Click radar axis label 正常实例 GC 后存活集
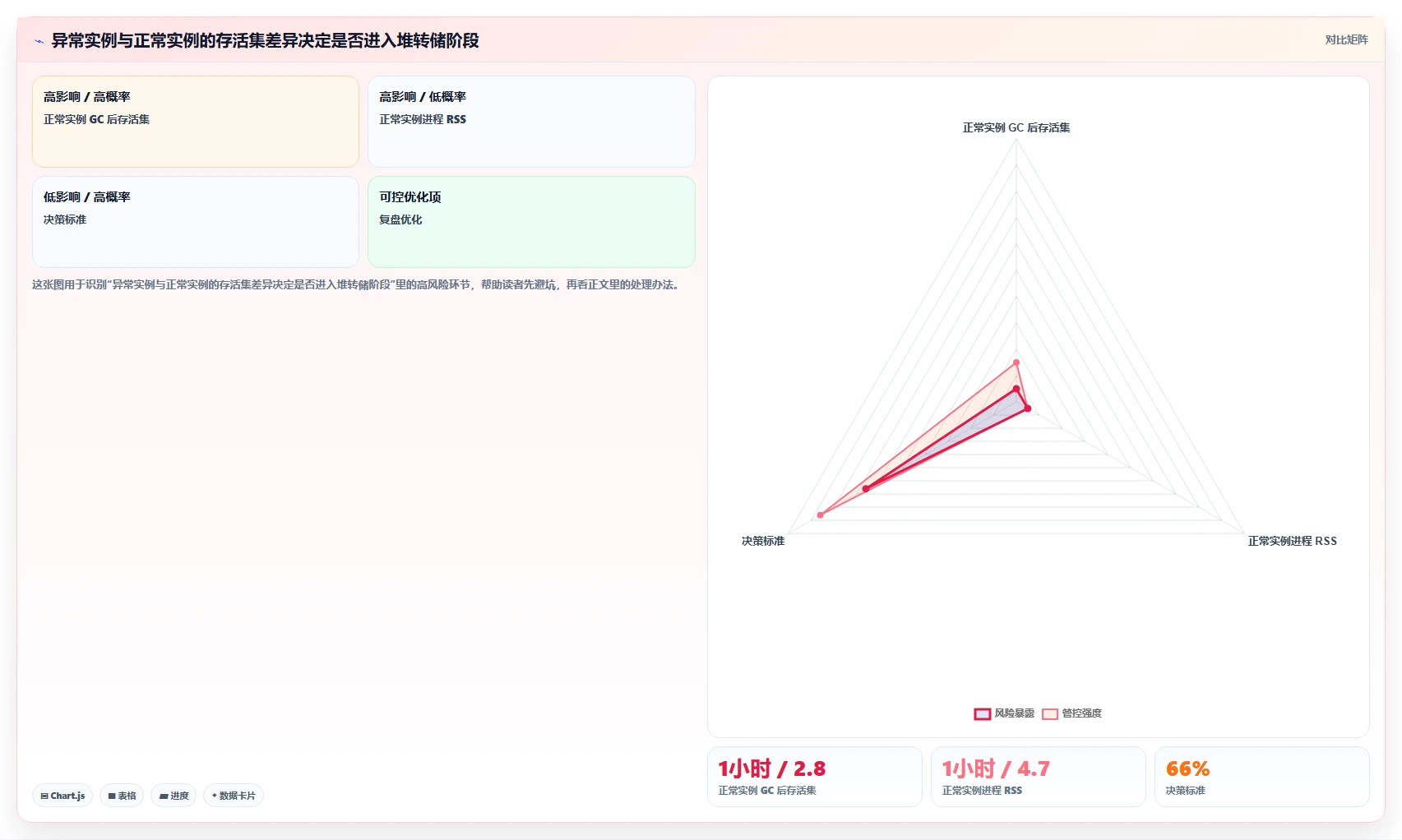1402x840 pixels. (x=1016, y=127)
